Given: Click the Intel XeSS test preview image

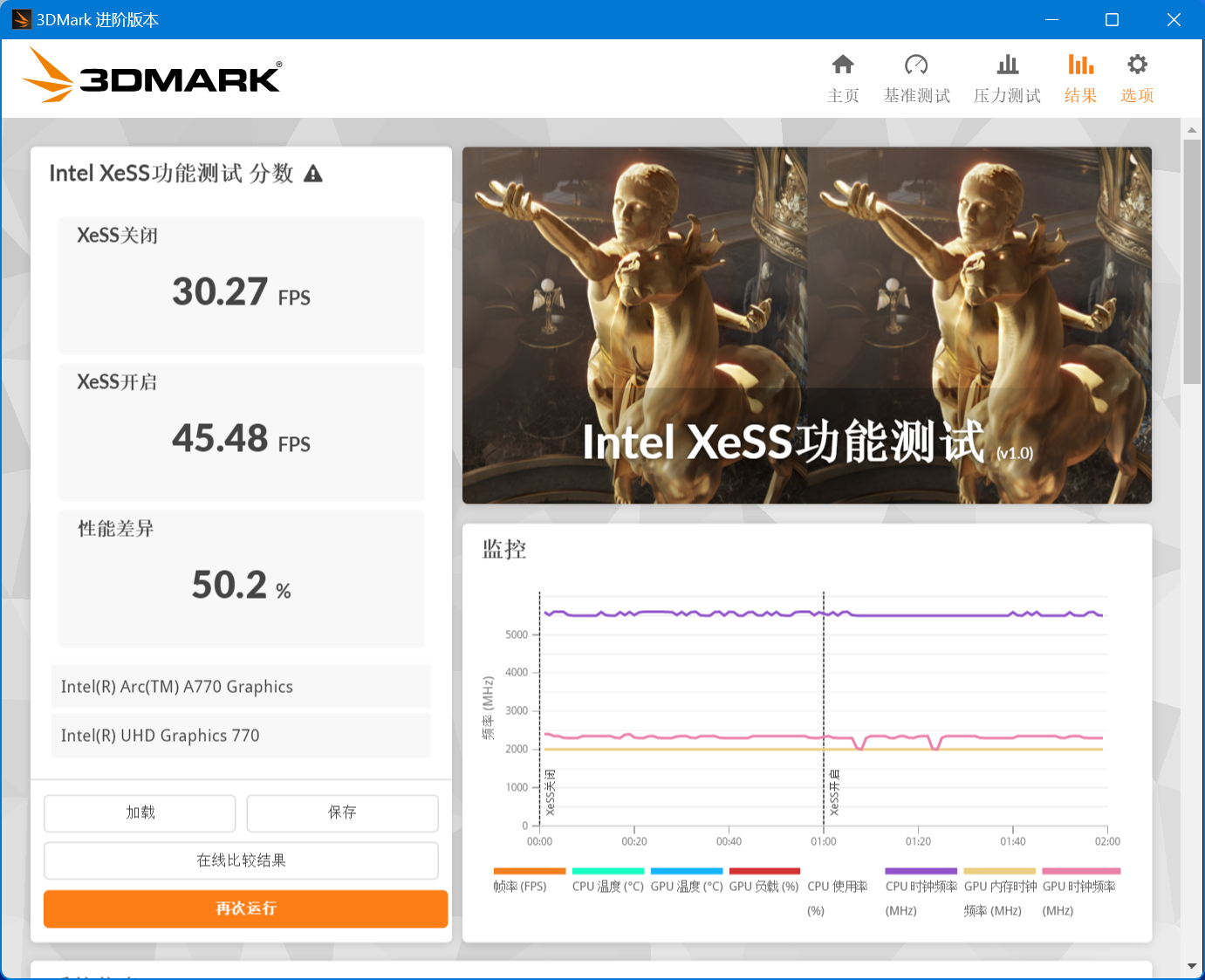Looking at the screenshot, I should pos(806,325).
